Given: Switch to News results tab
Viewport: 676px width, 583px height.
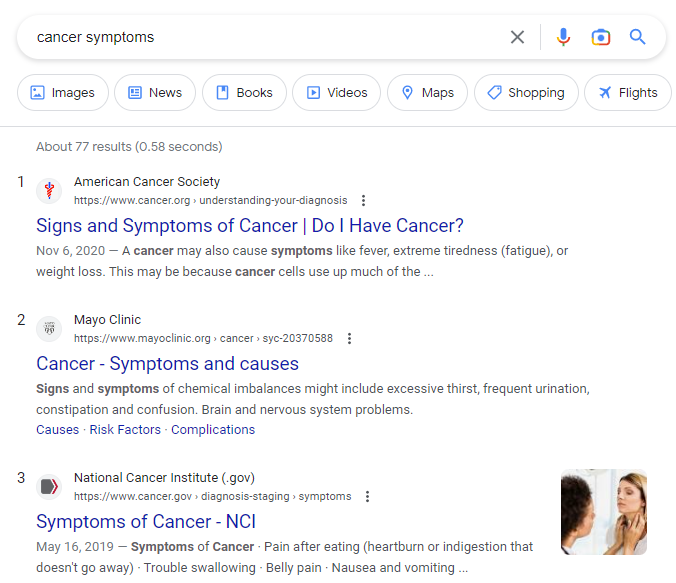Looking at the screenshot, I should [x=155, y=93].
